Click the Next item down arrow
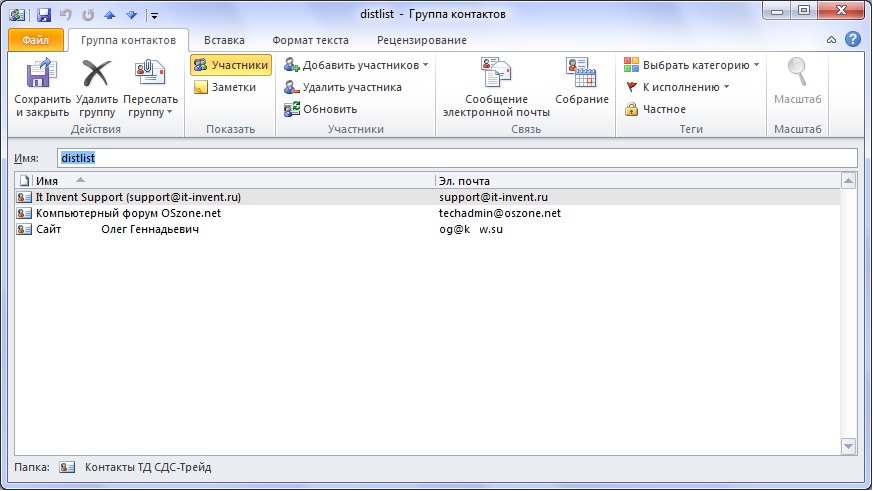The width and height of the screenshot is (873, 491). pyautogui.click(x=131, y=15)
